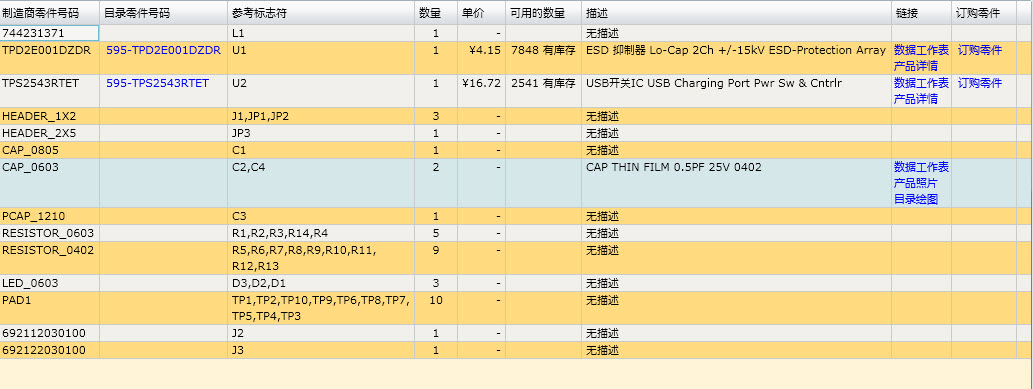Screen dimensions: 1033x389
Task: Open 数据工作表 link in the TPD2E001DZDR row
Action: [921, 50]
